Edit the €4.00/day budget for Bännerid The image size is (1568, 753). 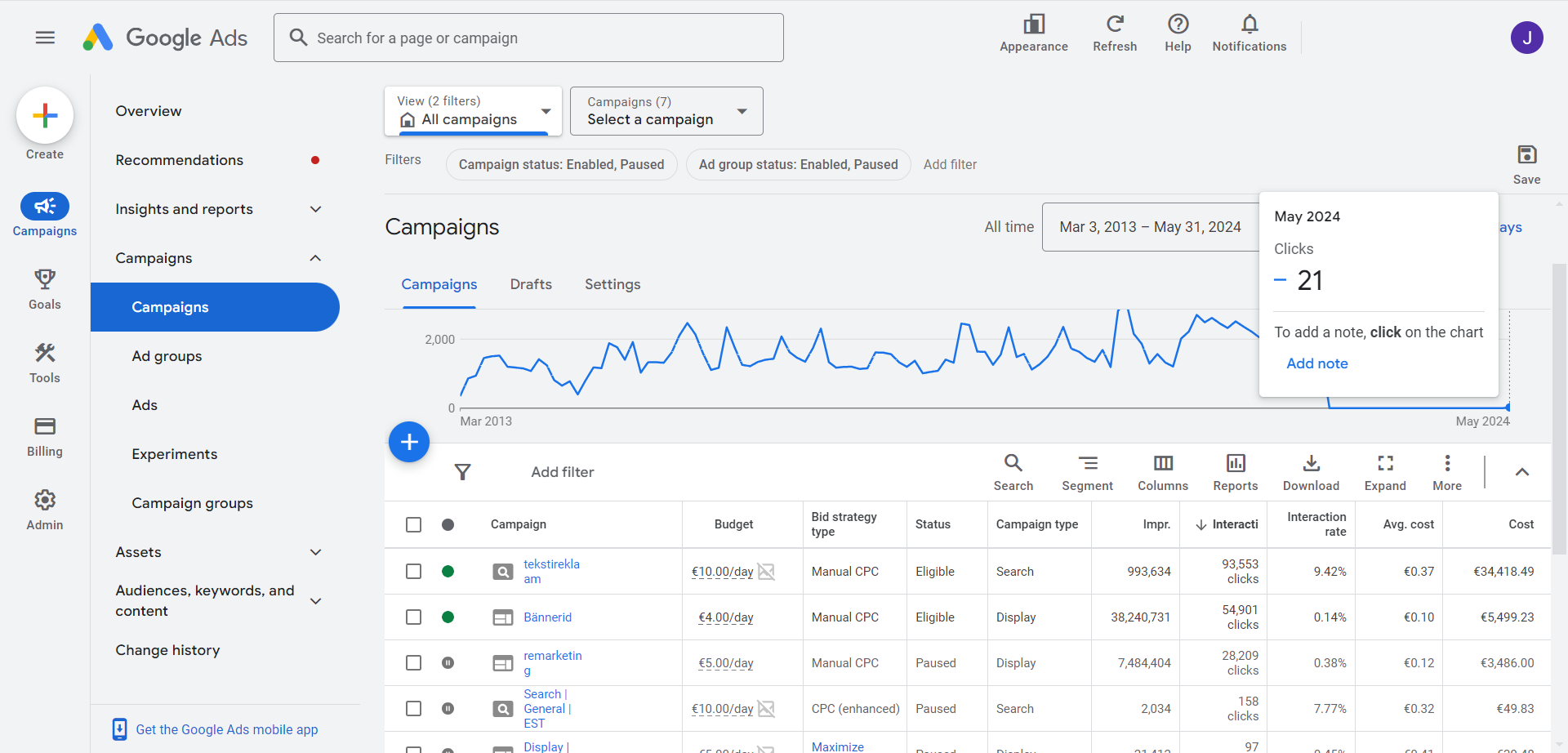[726, 617]
